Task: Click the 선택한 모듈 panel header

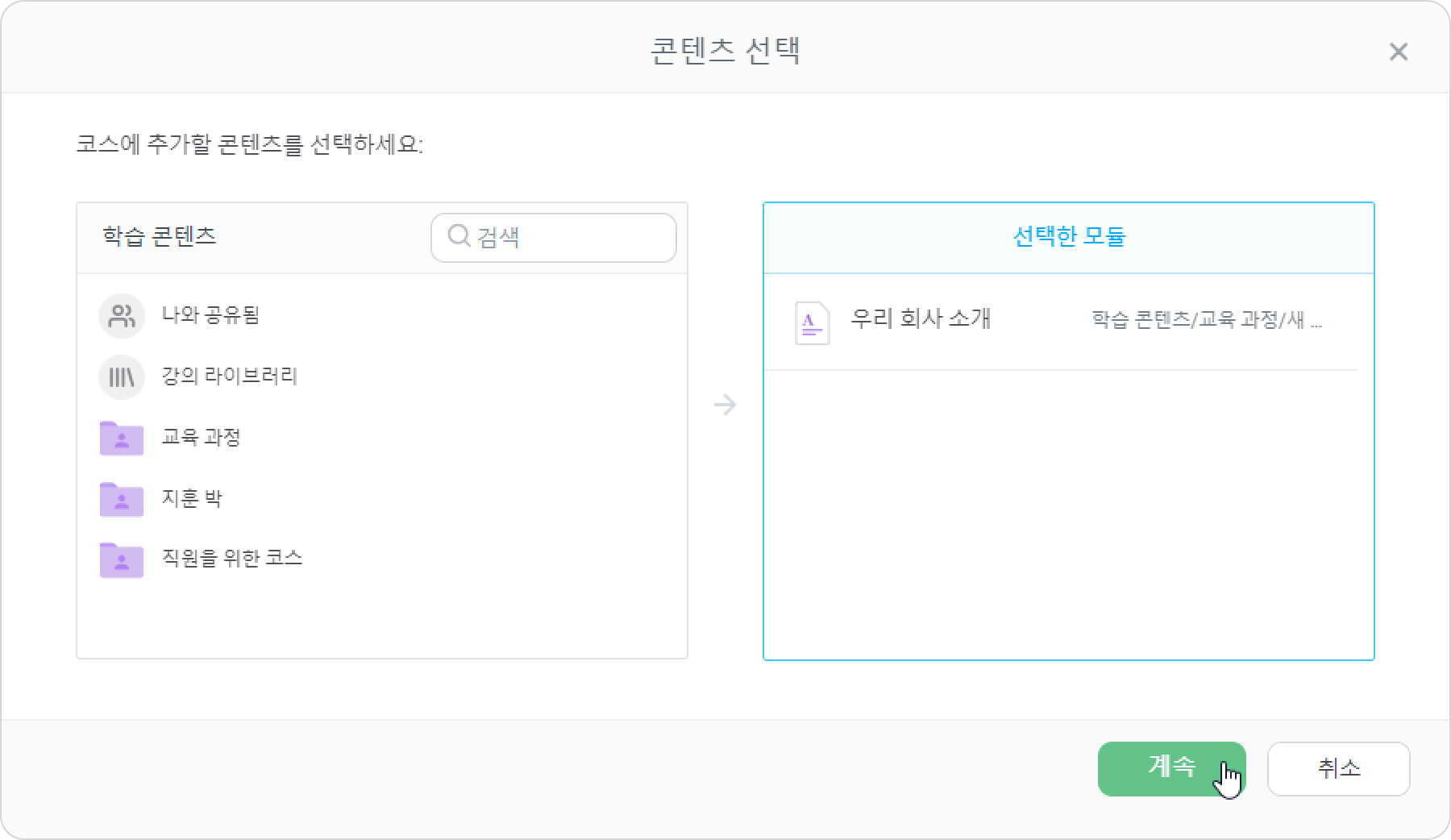Action: click(x=1069, y=237)
